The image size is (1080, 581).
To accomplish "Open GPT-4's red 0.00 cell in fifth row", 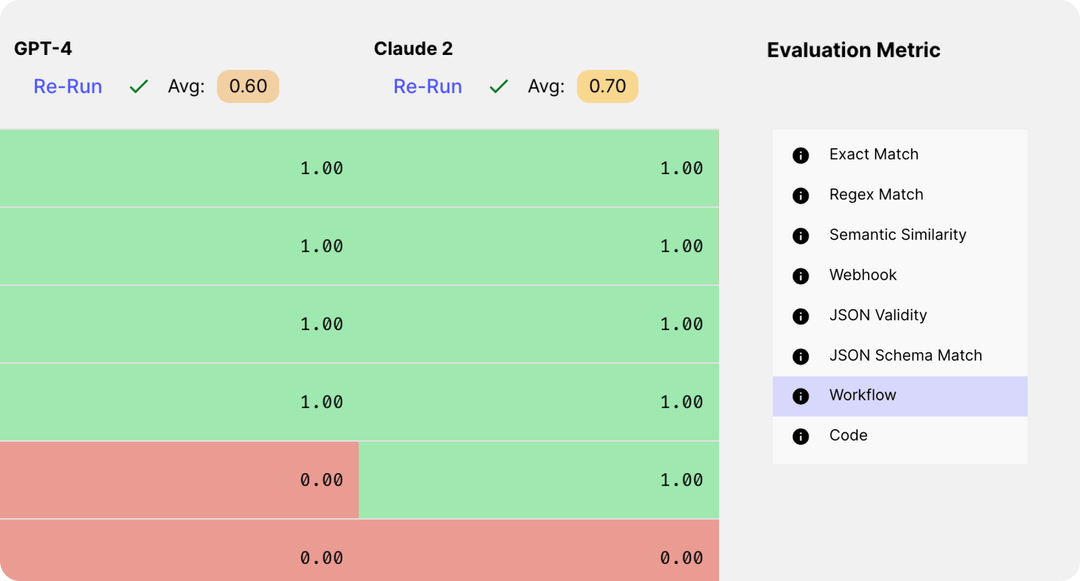I will click(179, 480).
